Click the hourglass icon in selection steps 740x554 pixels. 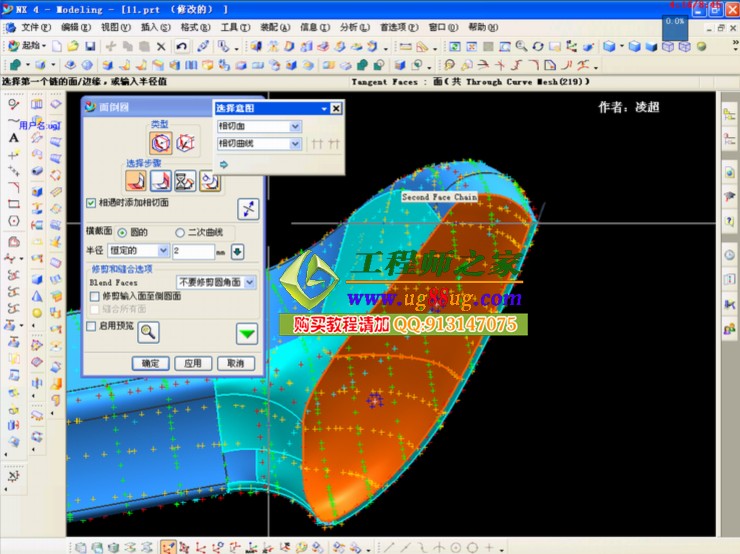click(x=184, y=181)
